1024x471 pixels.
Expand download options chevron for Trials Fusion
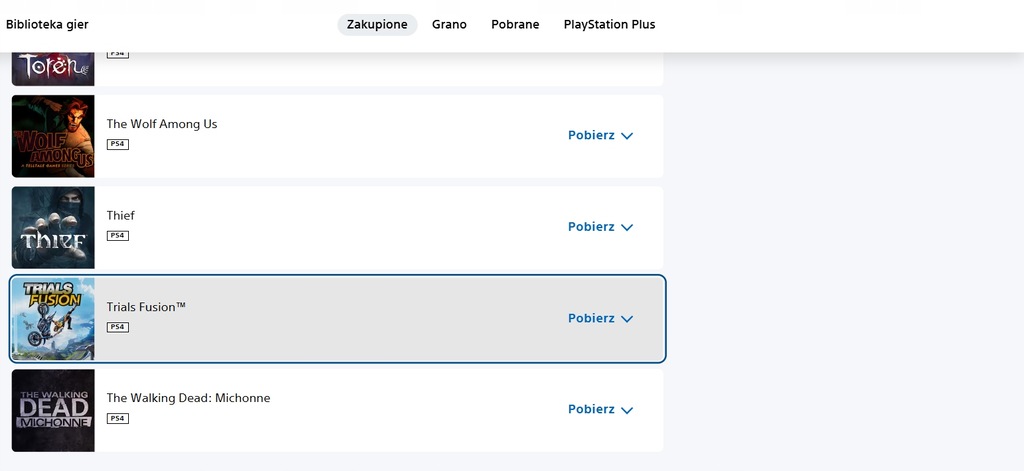coord(627,319)
